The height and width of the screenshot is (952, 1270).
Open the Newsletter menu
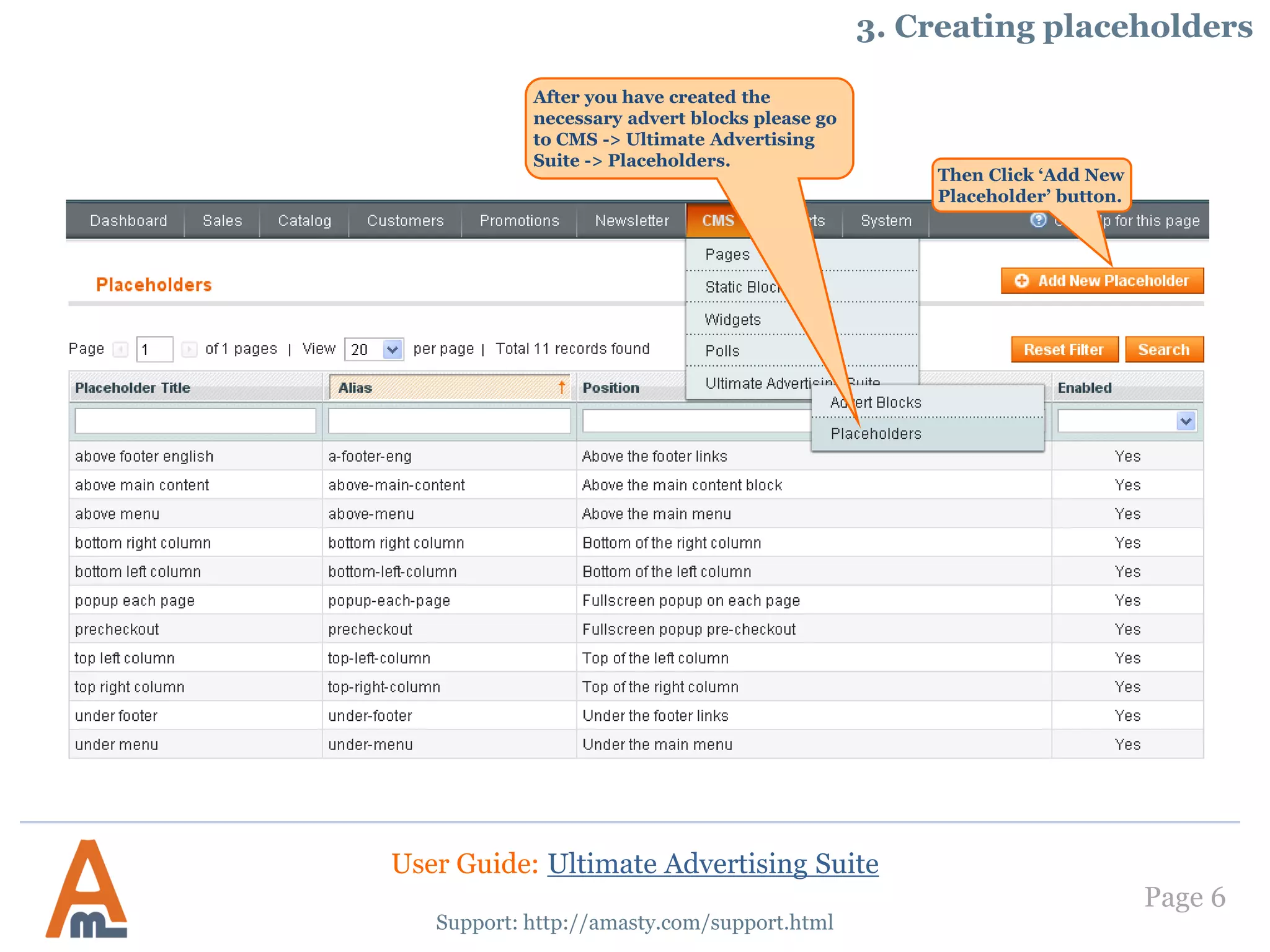coord(632,221)
